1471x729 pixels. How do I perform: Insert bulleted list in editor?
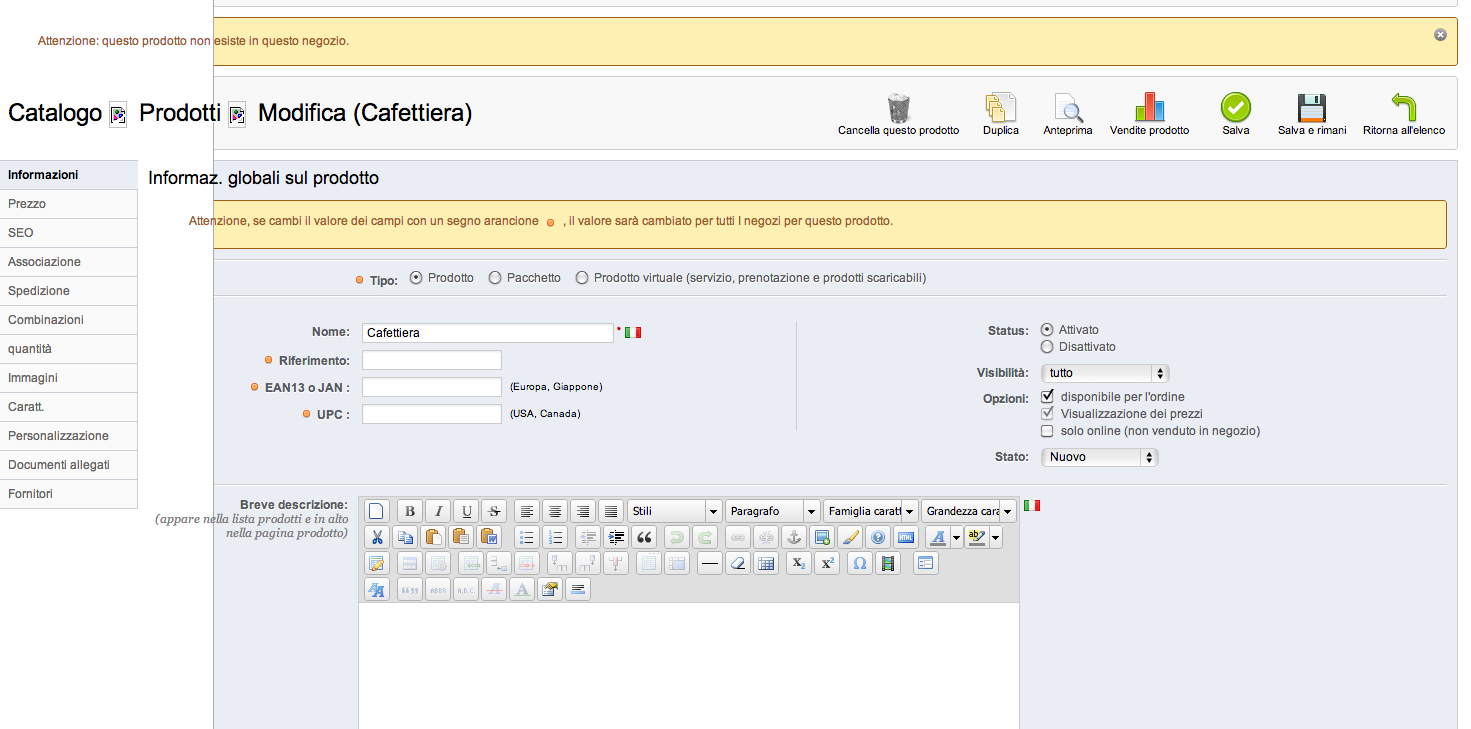coord(528,537)
